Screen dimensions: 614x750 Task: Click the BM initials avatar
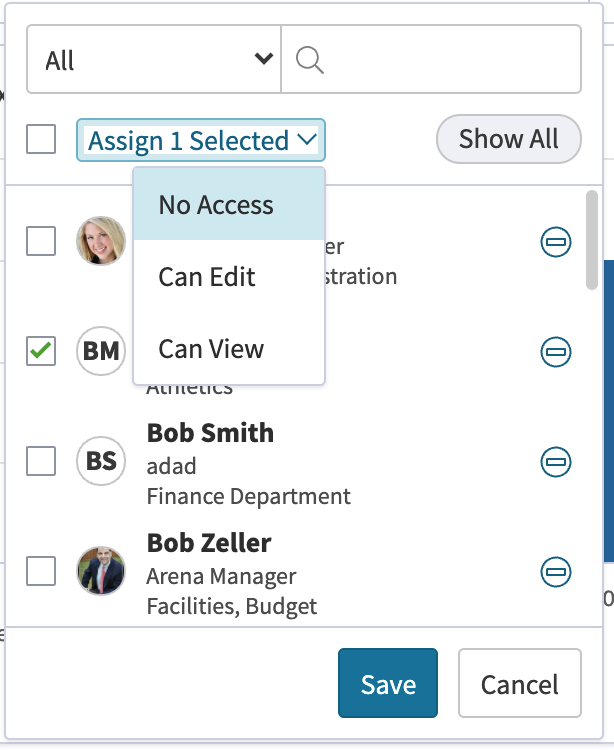tap(101, 351)
